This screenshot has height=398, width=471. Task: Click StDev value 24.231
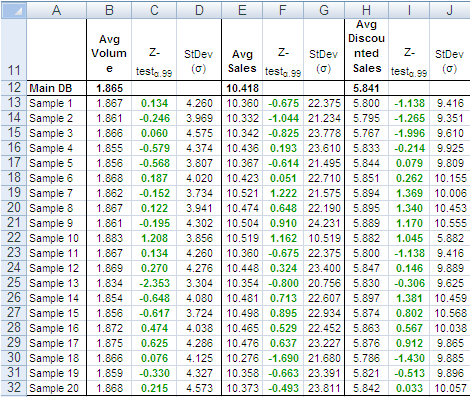(324, 223)
